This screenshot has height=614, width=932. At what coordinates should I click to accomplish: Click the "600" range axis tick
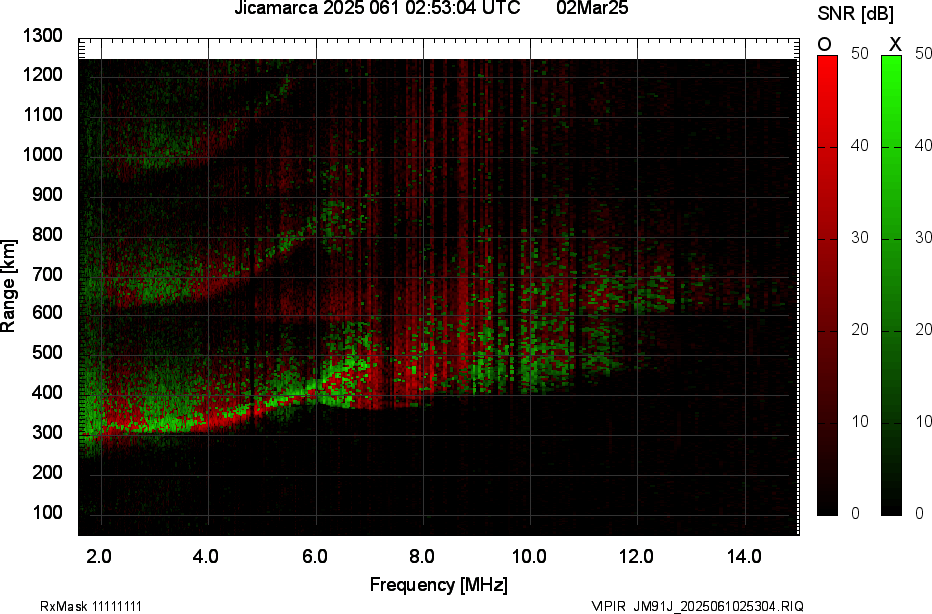pyautogui.click(x=47, y=313)
